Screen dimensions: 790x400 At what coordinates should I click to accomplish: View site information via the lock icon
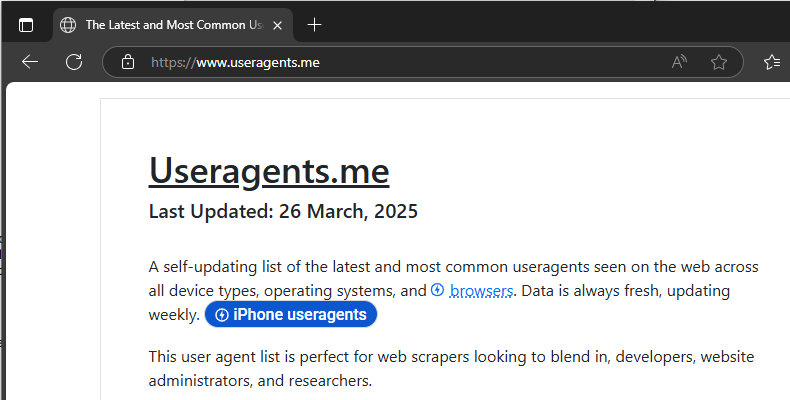click(127, 62)
